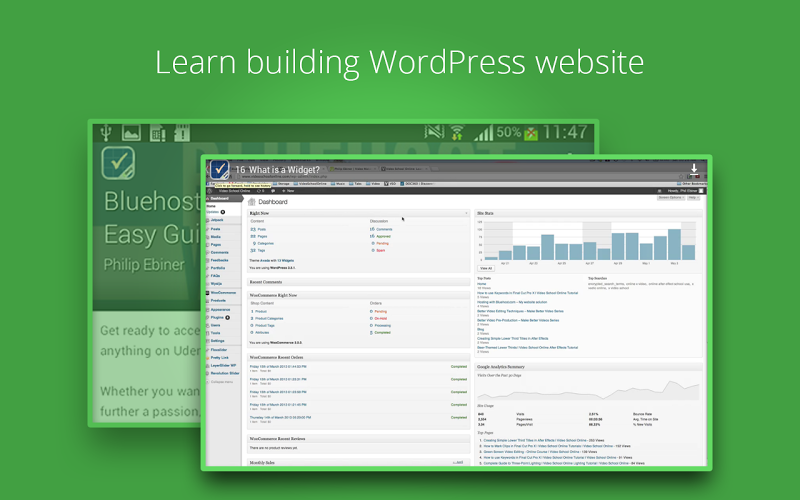Open Dashboard in the WordPress sidebar
Image resolution: width=800 pixels, height=500 pixels.
223,198
